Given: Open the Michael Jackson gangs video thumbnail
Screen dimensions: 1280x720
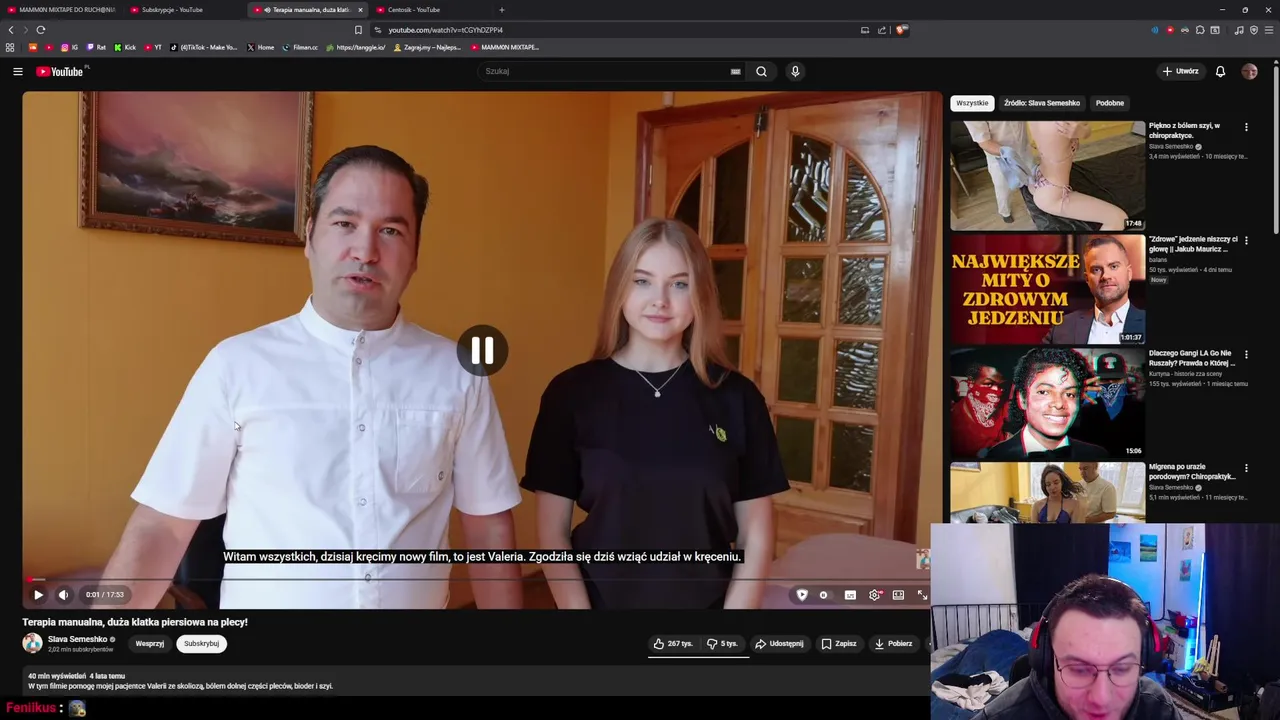Looking at the screenshot, I should [1047, 403].
